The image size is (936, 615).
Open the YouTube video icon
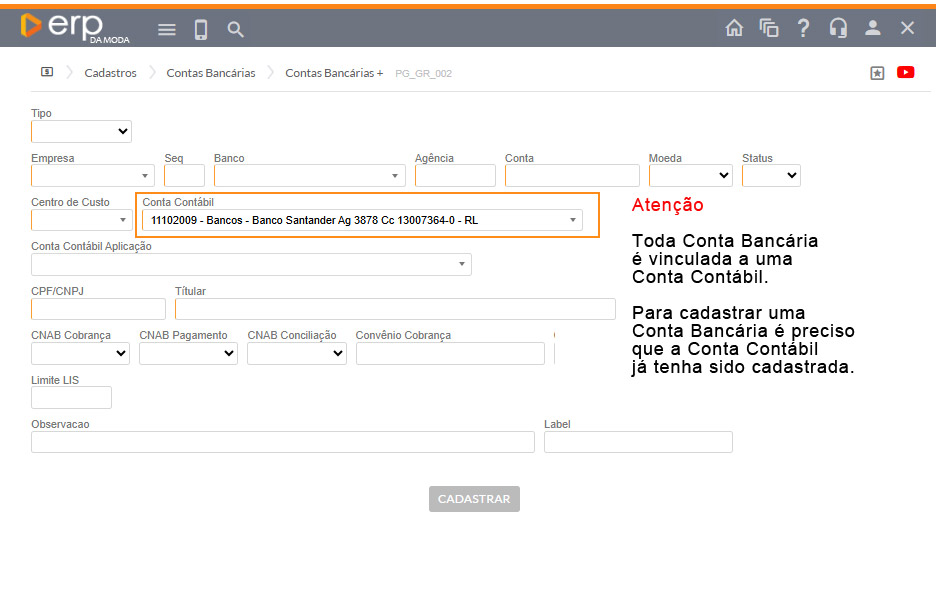(x=906, y=72)
